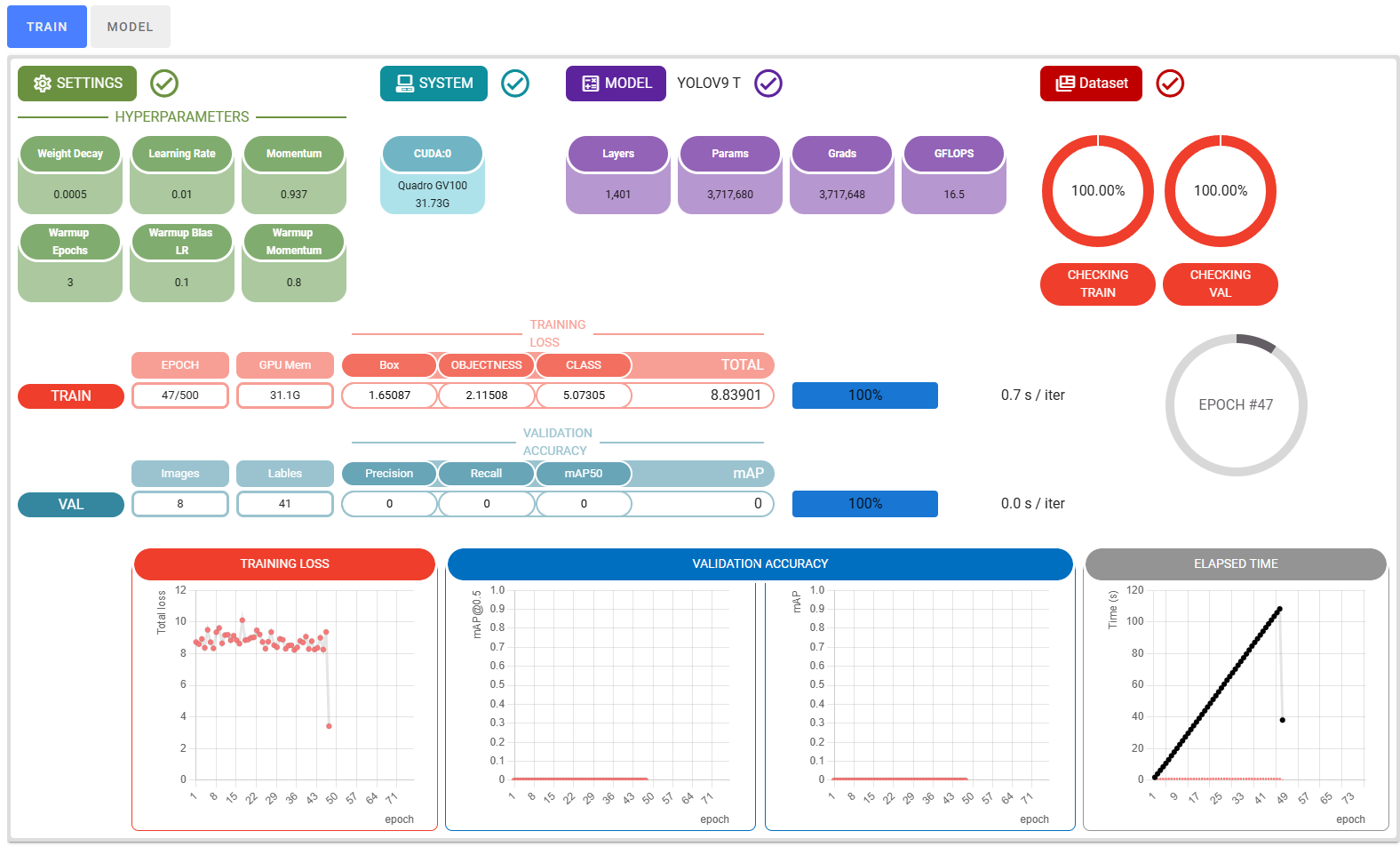Click the '0.7 s / iter' text

click(1033, 396)
